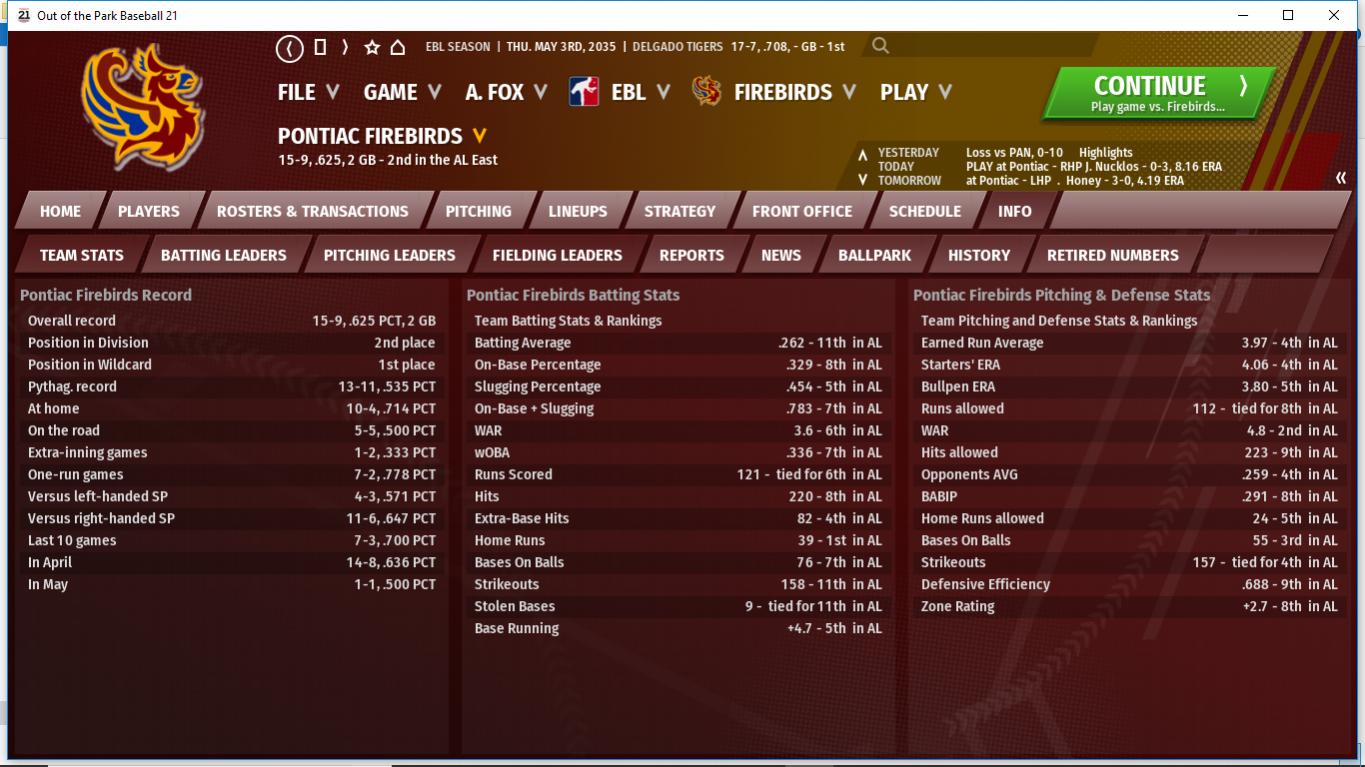The image size is (1365, 767).
Task: Open the PITCHING LEADERS subtab
Action: tap(389, 255)
